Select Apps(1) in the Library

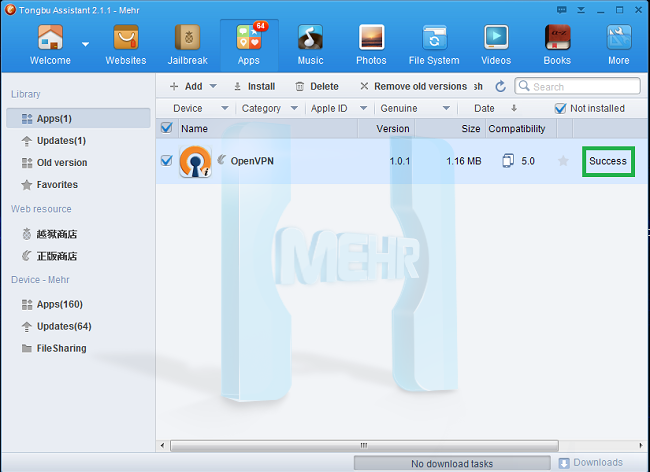[78, 119]
